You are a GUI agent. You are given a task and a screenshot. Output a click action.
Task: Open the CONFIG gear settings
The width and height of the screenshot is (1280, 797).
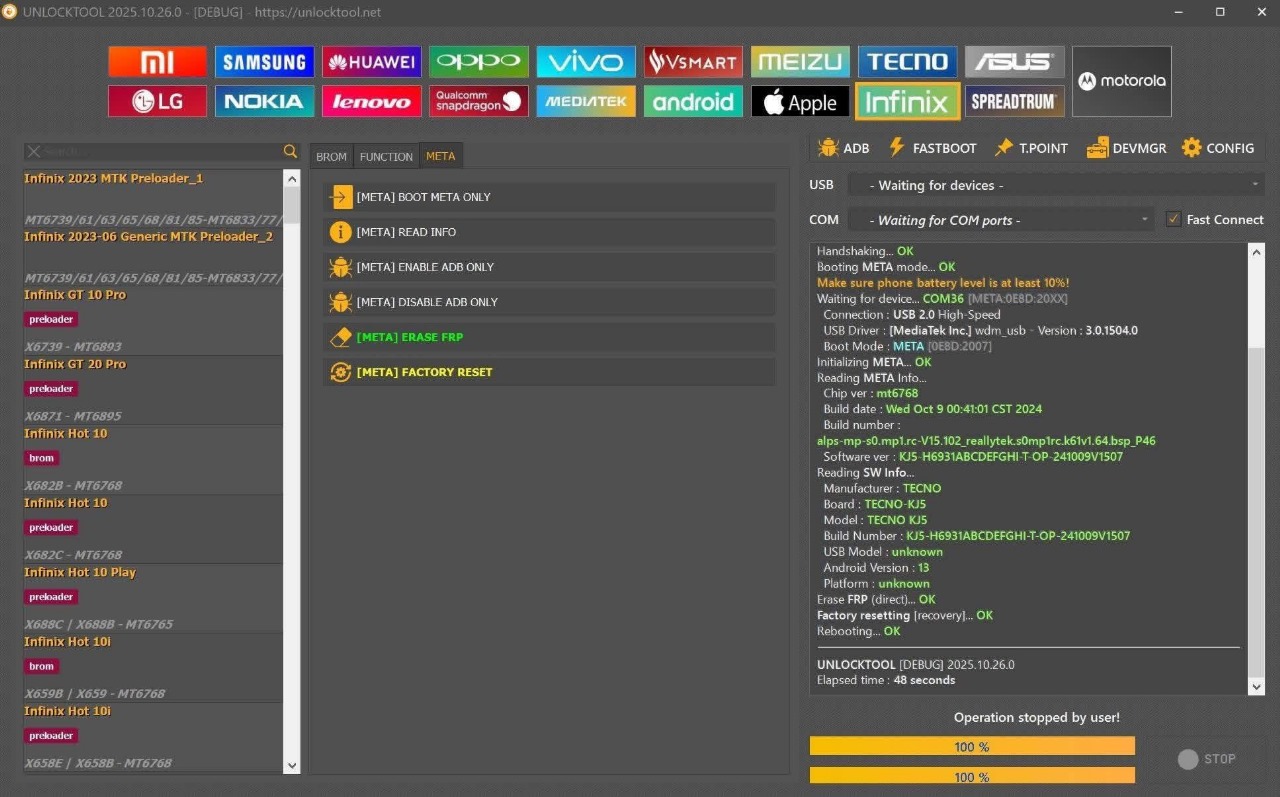click(1217, 148)
